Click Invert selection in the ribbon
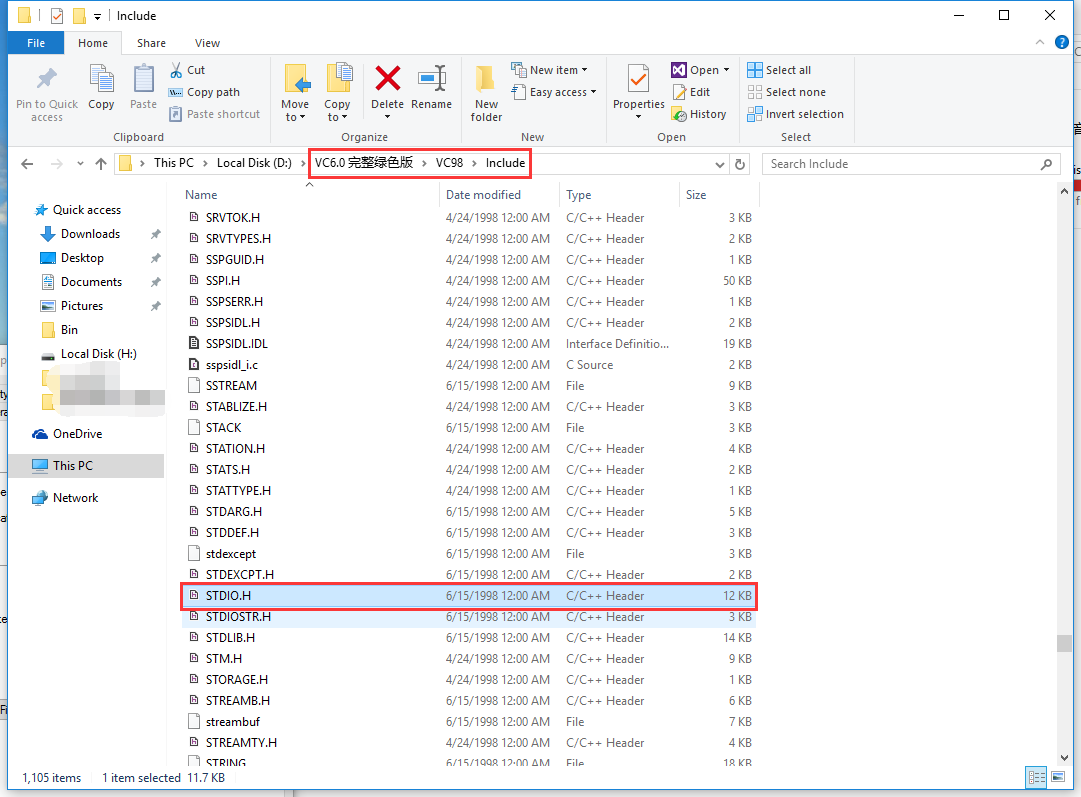1081x797 pixels. coord(796,114)
